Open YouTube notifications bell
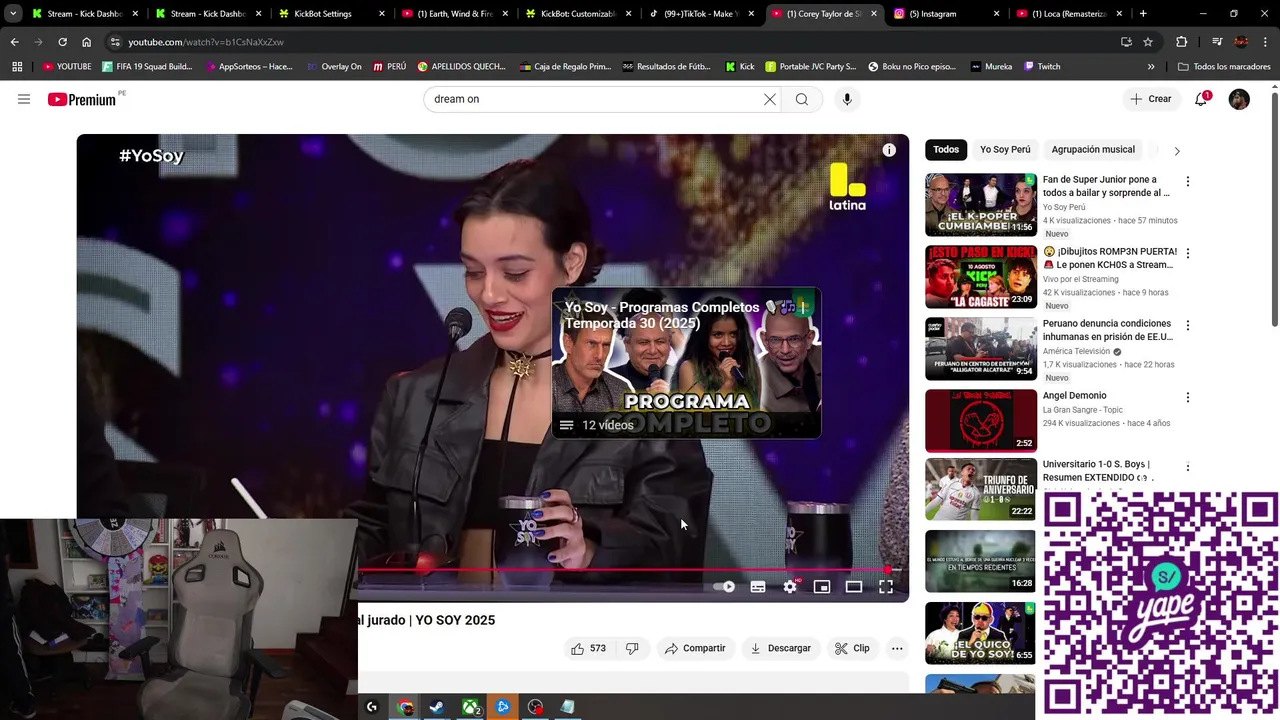Viewport: 1280px width, 720px height. tap(1201, 99)
